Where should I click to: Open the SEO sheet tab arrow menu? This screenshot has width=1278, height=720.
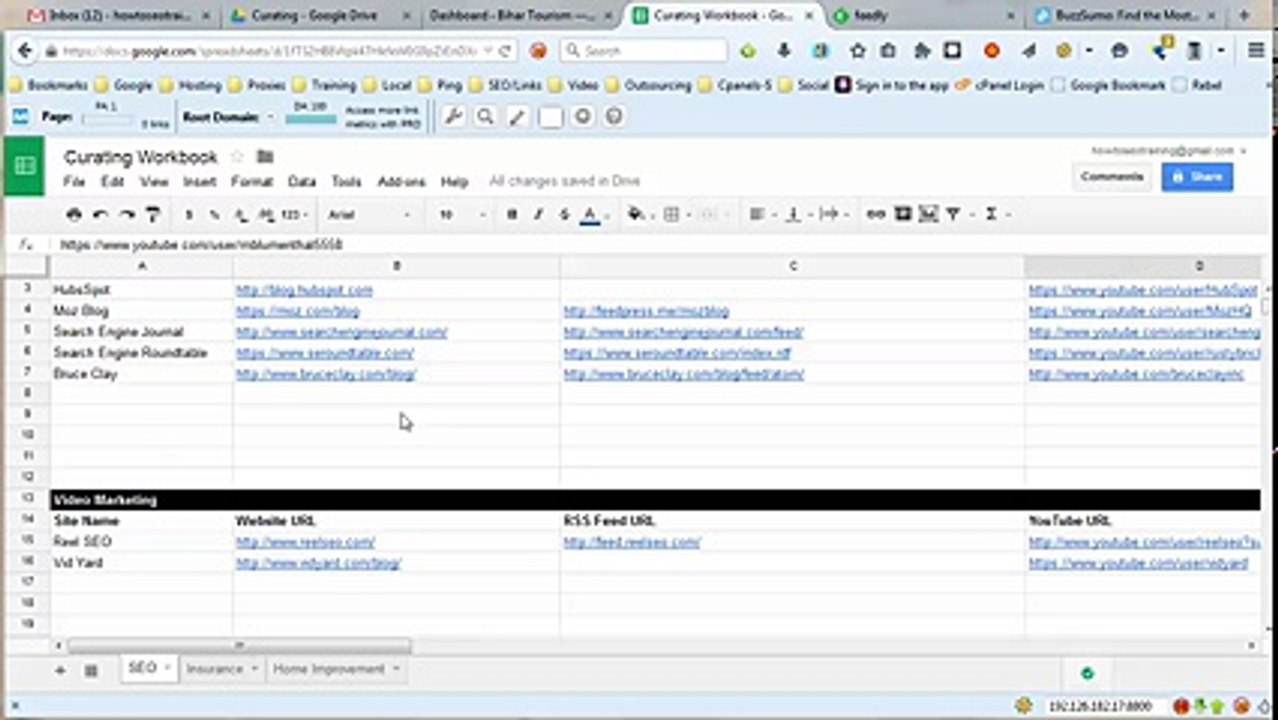[167, 668]
